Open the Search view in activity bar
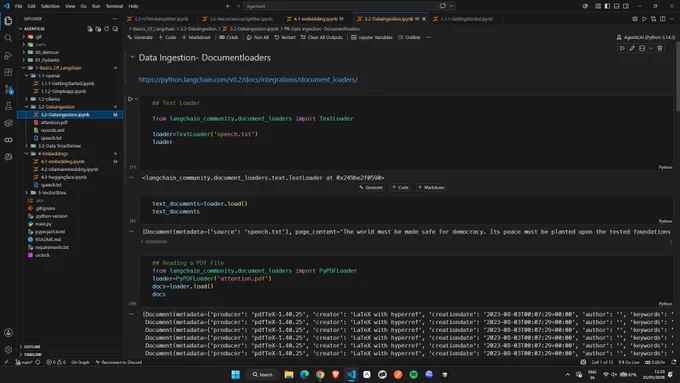Viewport: 680px width, 383px height. [8, 38]
